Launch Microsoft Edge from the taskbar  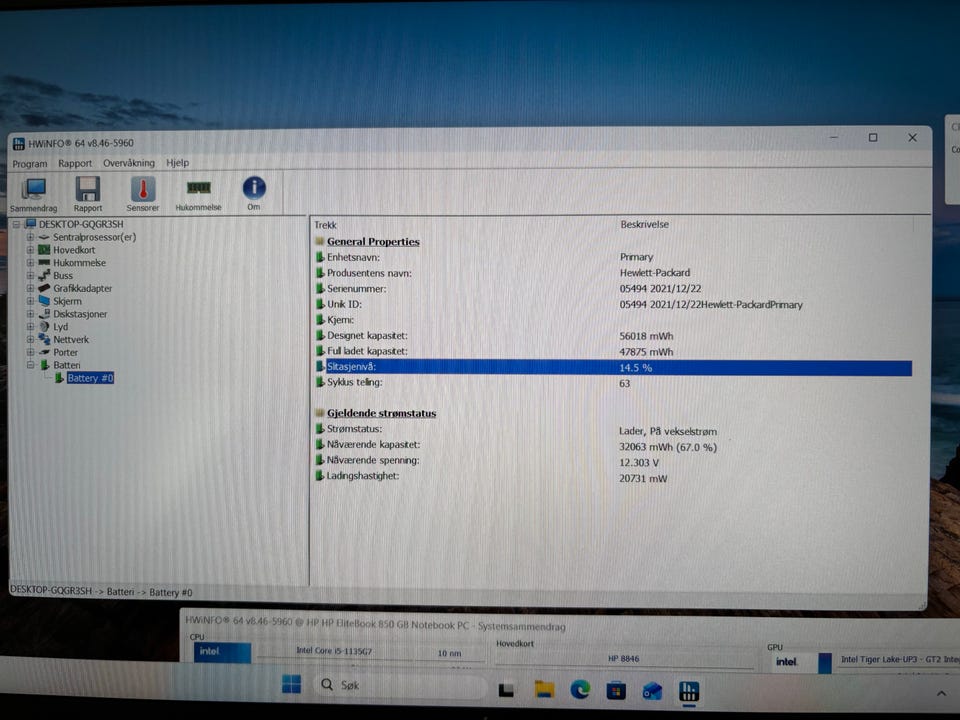click(580, 690)
